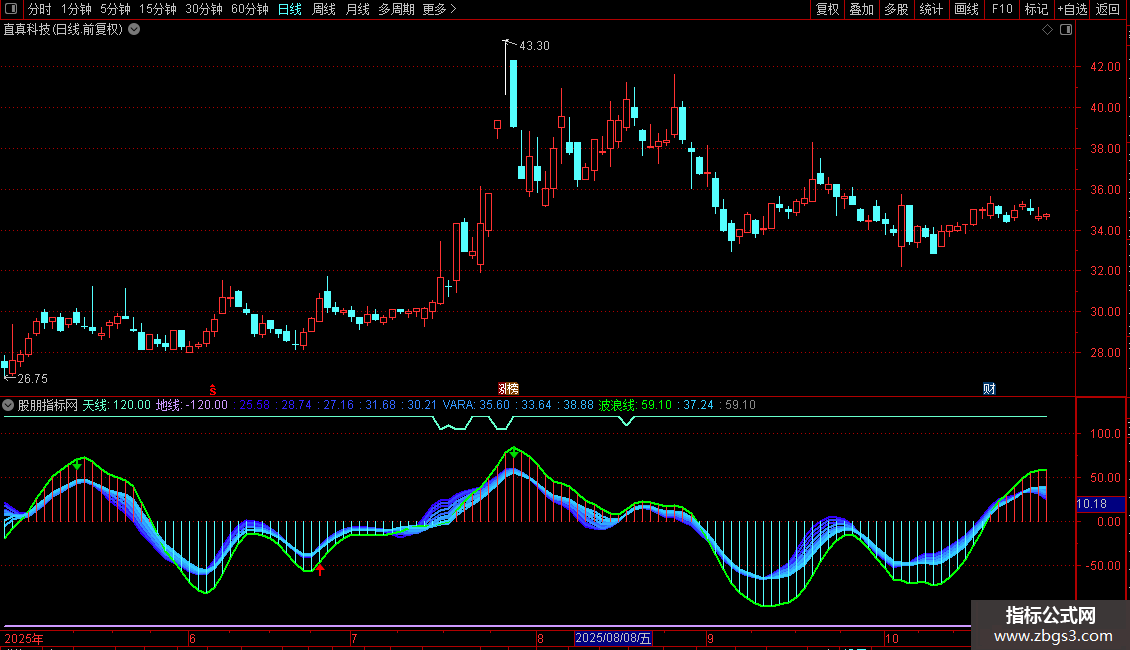The image size is (1130, 650).
Task: Click the 43.30 high price label
Action: 534,45
